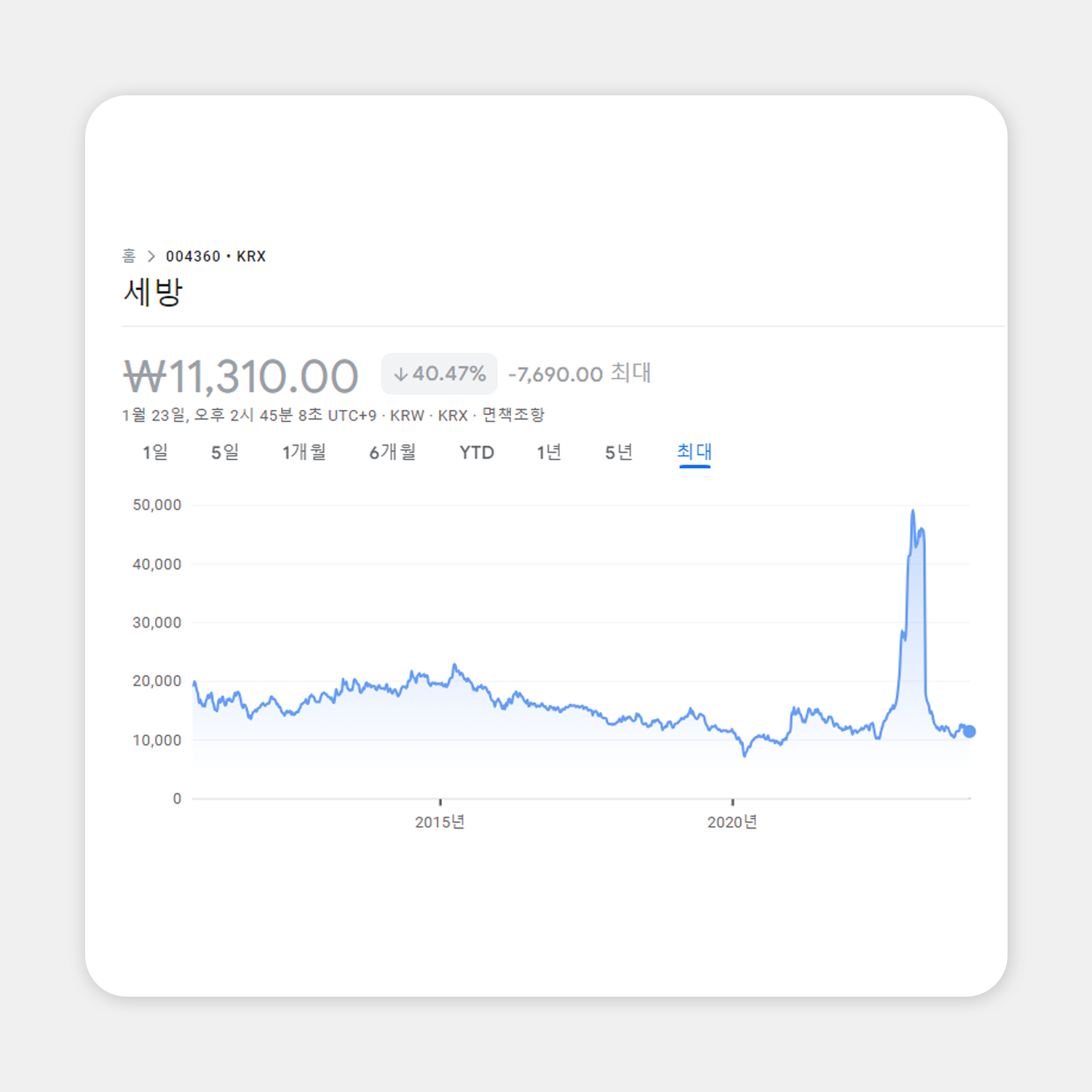Screen dimensions: 1092x1092
Task: Select the 1일 time range tab
Action: 155,452
